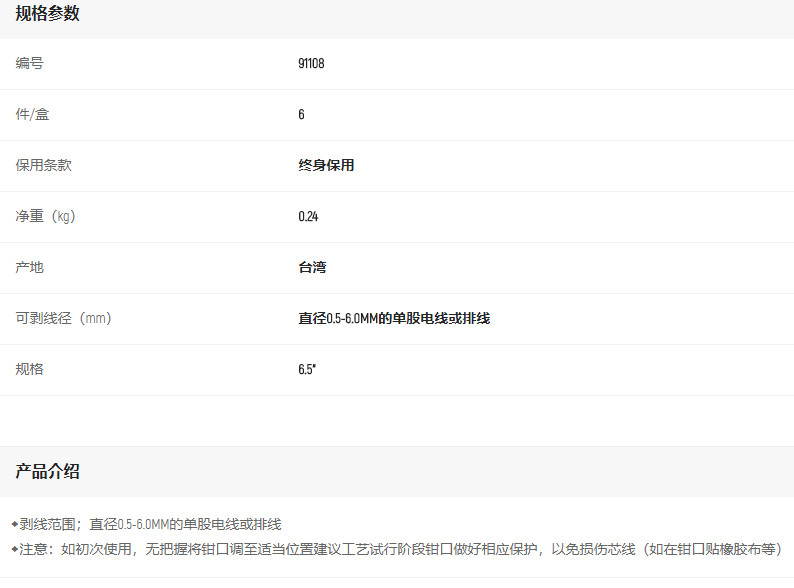Select the 件/盒 value 6
This screenshot has width=794, height=588.
[301, 115]
